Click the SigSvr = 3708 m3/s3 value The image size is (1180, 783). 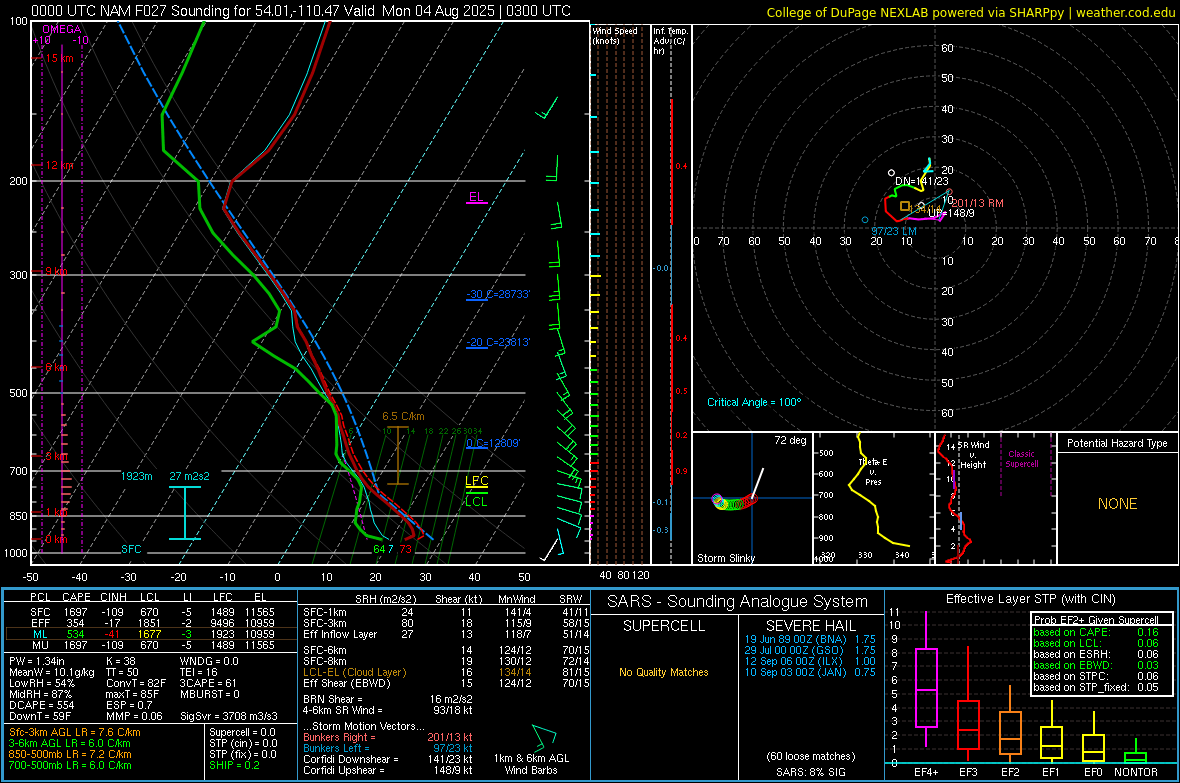point(229,716)
